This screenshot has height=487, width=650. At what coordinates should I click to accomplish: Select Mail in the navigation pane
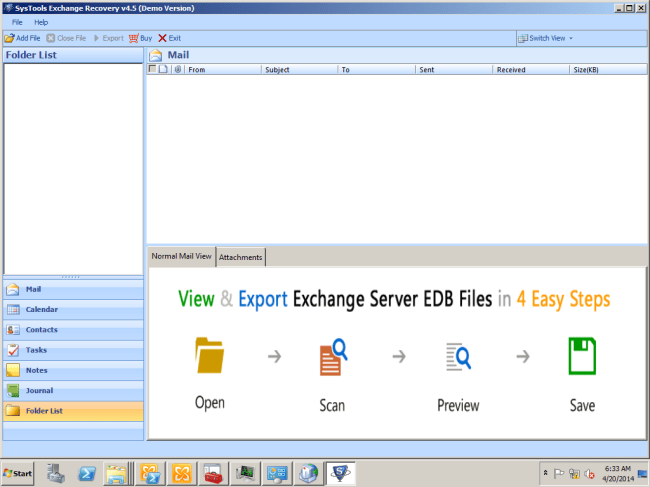pyautogui.click(x=73, y=289)
